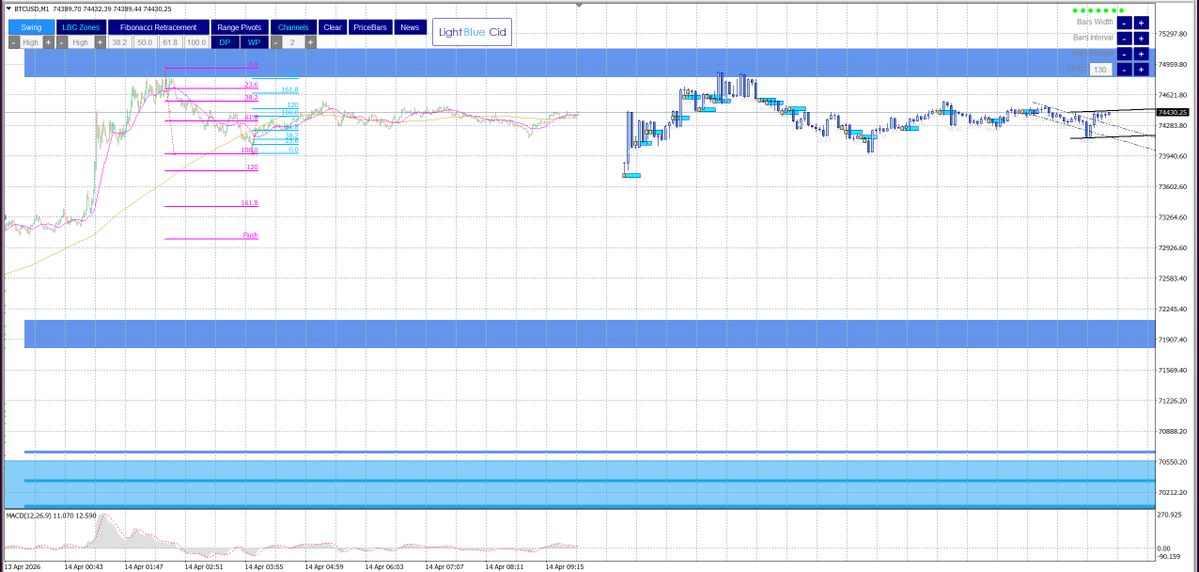Toggle the WP weekly pivots button
Image resolution: width=1199 pixels, height=572 pixels.
click(254, 42)
